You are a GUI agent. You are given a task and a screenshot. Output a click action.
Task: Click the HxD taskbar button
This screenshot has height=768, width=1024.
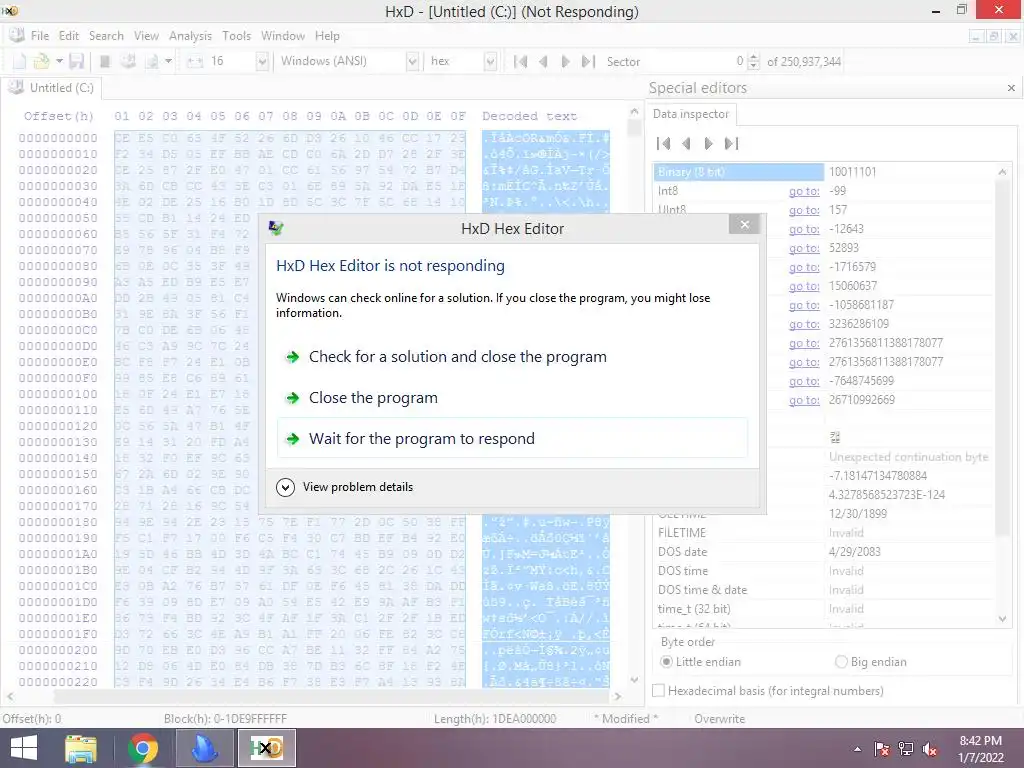coord(267,748)
